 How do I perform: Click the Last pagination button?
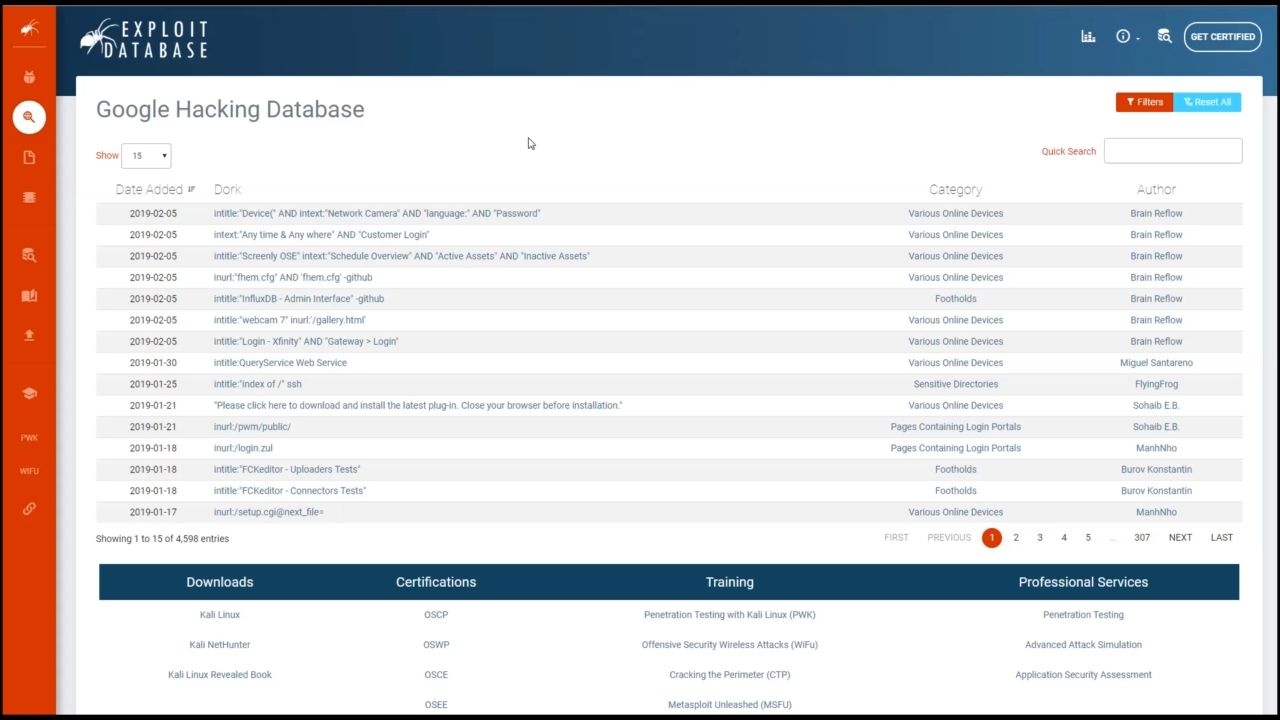1222,538
